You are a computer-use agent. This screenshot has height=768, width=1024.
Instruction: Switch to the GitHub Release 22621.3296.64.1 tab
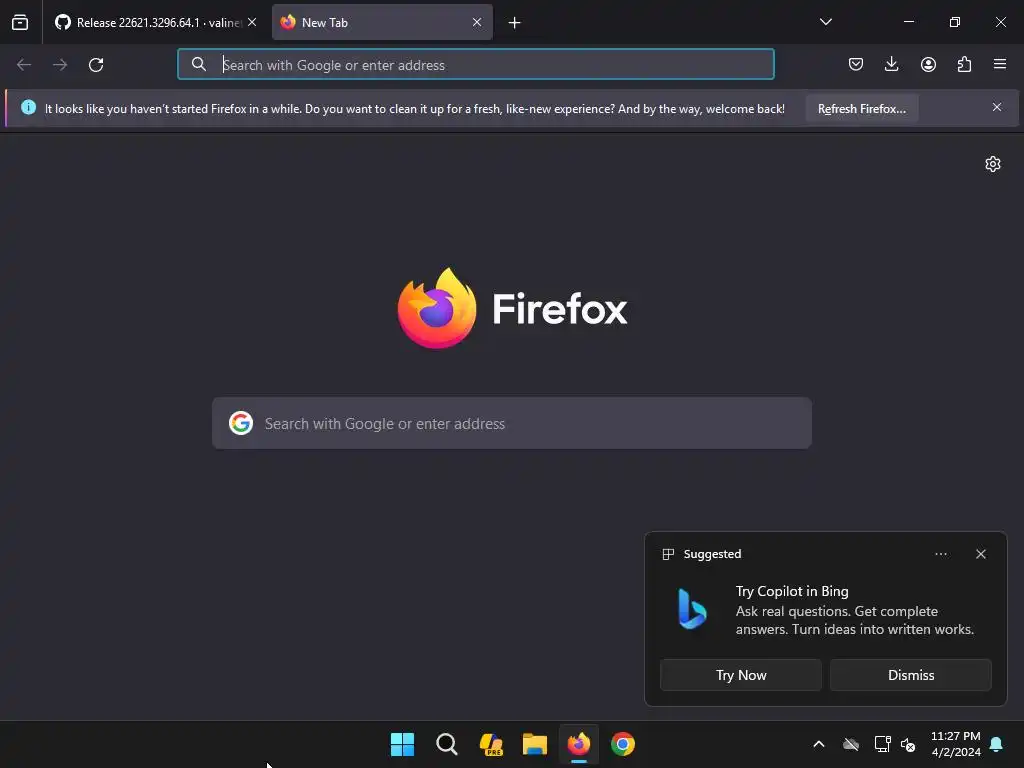155,22
